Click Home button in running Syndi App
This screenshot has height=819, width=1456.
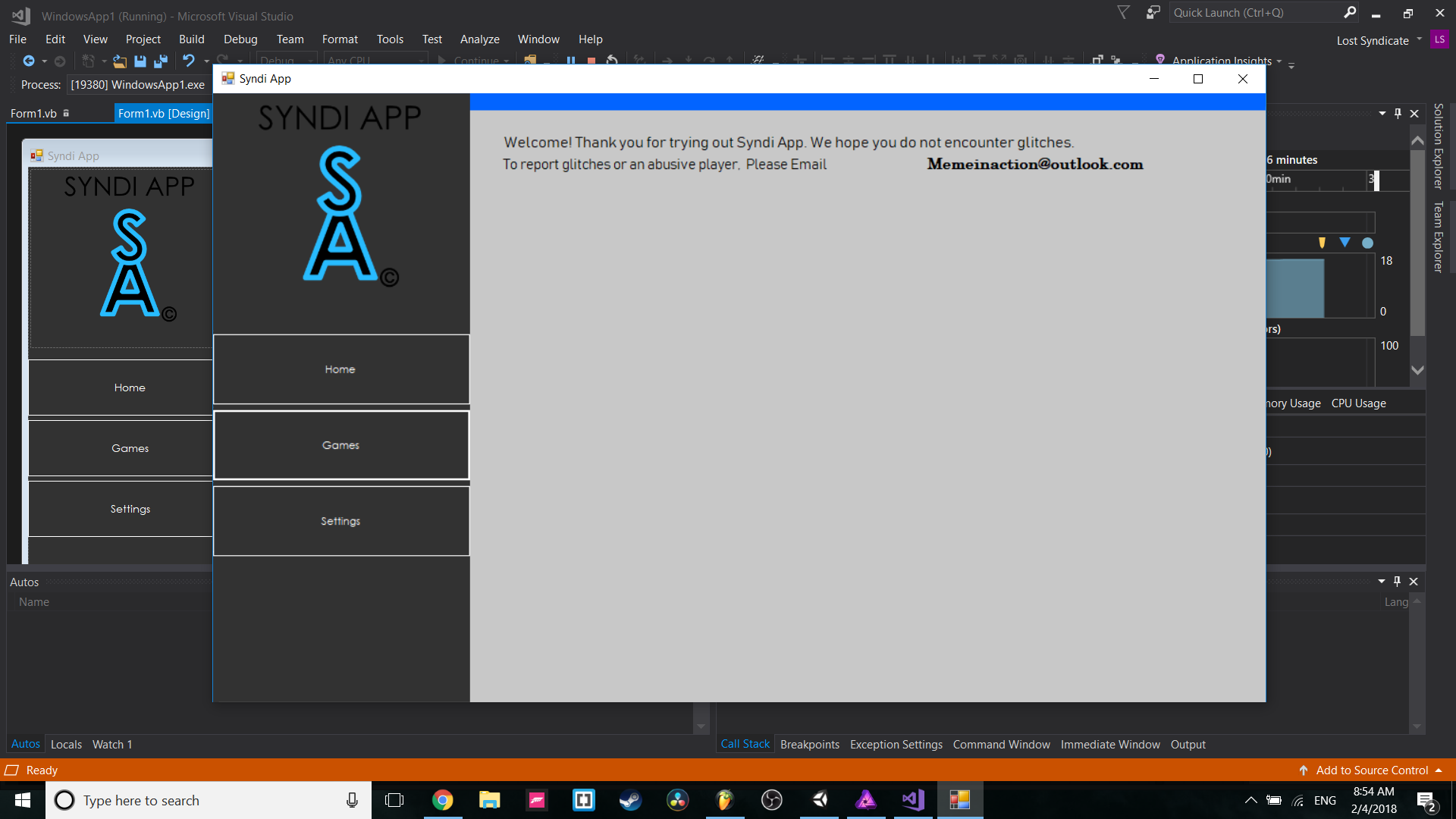[x=341, y=369]
